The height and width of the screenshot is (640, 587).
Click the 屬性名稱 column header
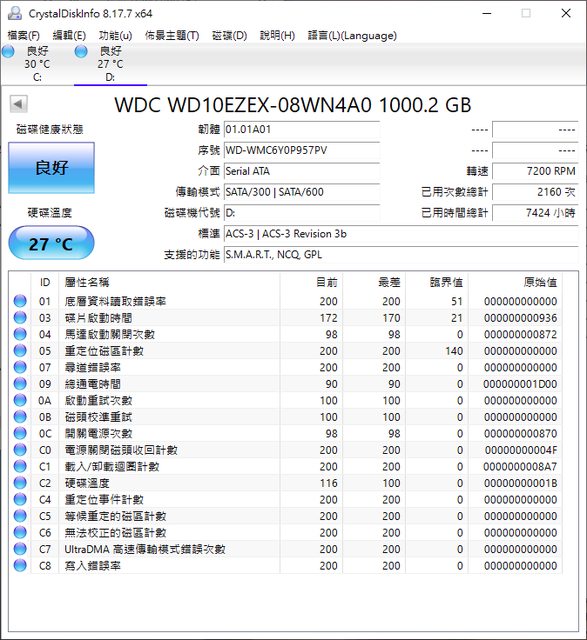click(169, 282)
